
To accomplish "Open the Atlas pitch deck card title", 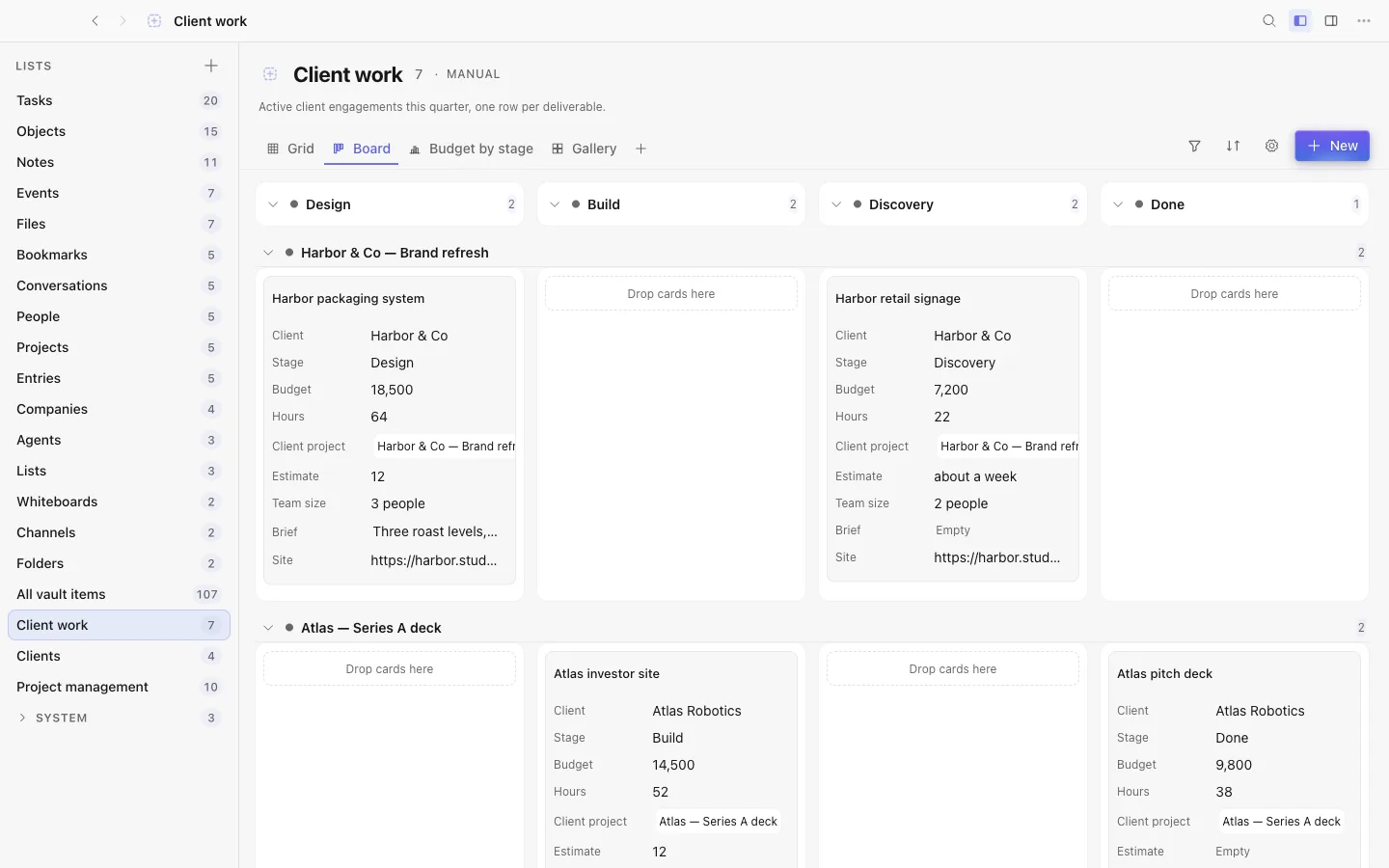I will (x=1164, y=674).
